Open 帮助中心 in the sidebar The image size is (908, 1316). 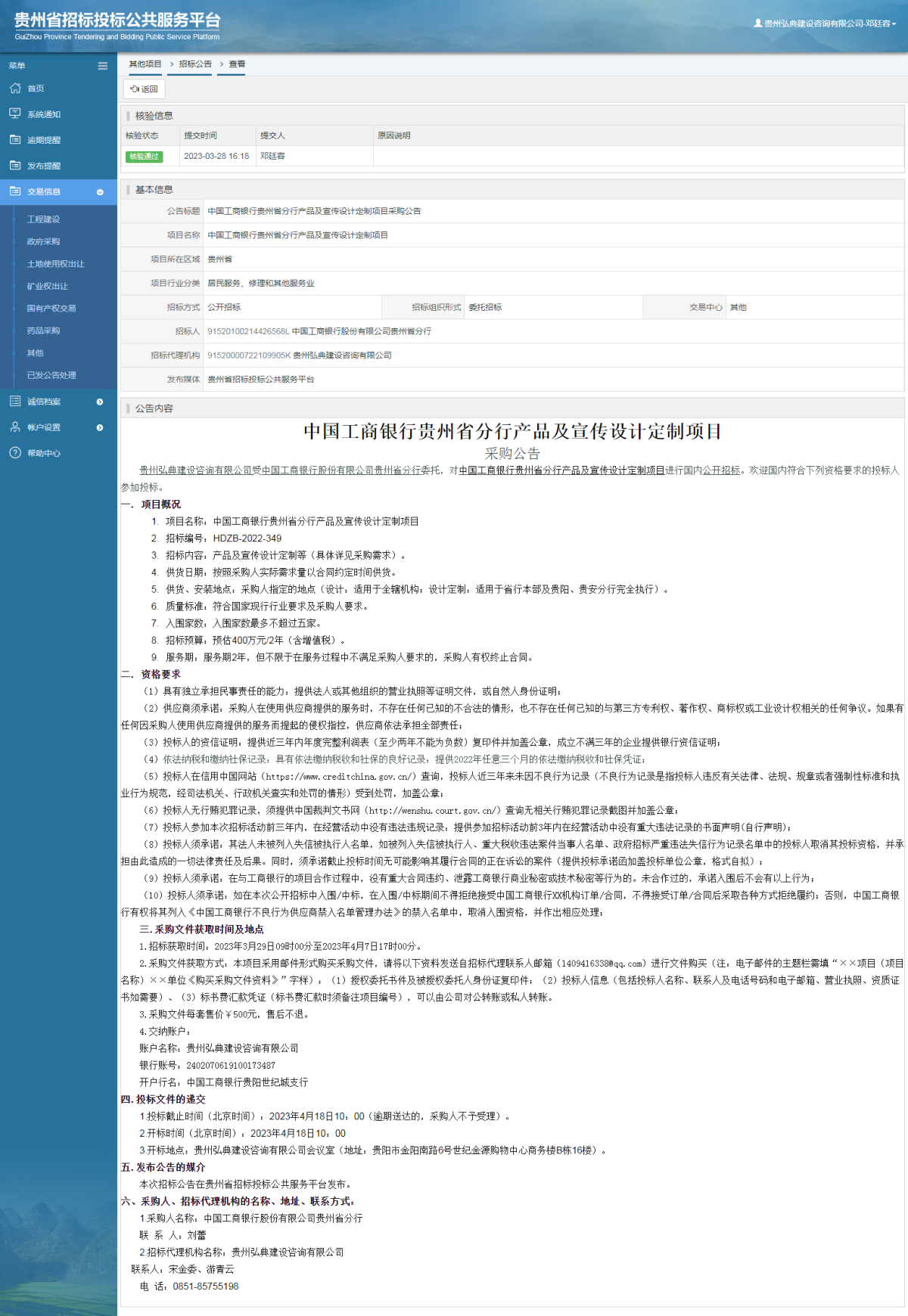tap(44, 453)
